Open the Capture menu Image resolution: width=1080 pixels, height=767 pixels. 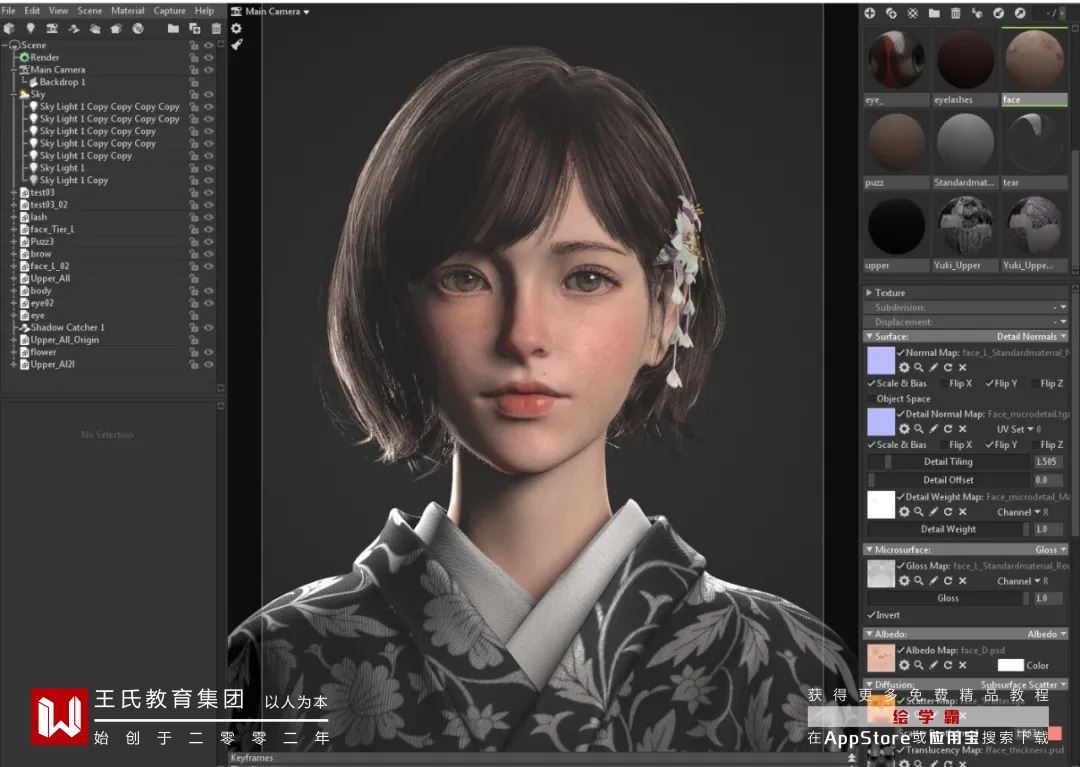(x=169, y=10)
